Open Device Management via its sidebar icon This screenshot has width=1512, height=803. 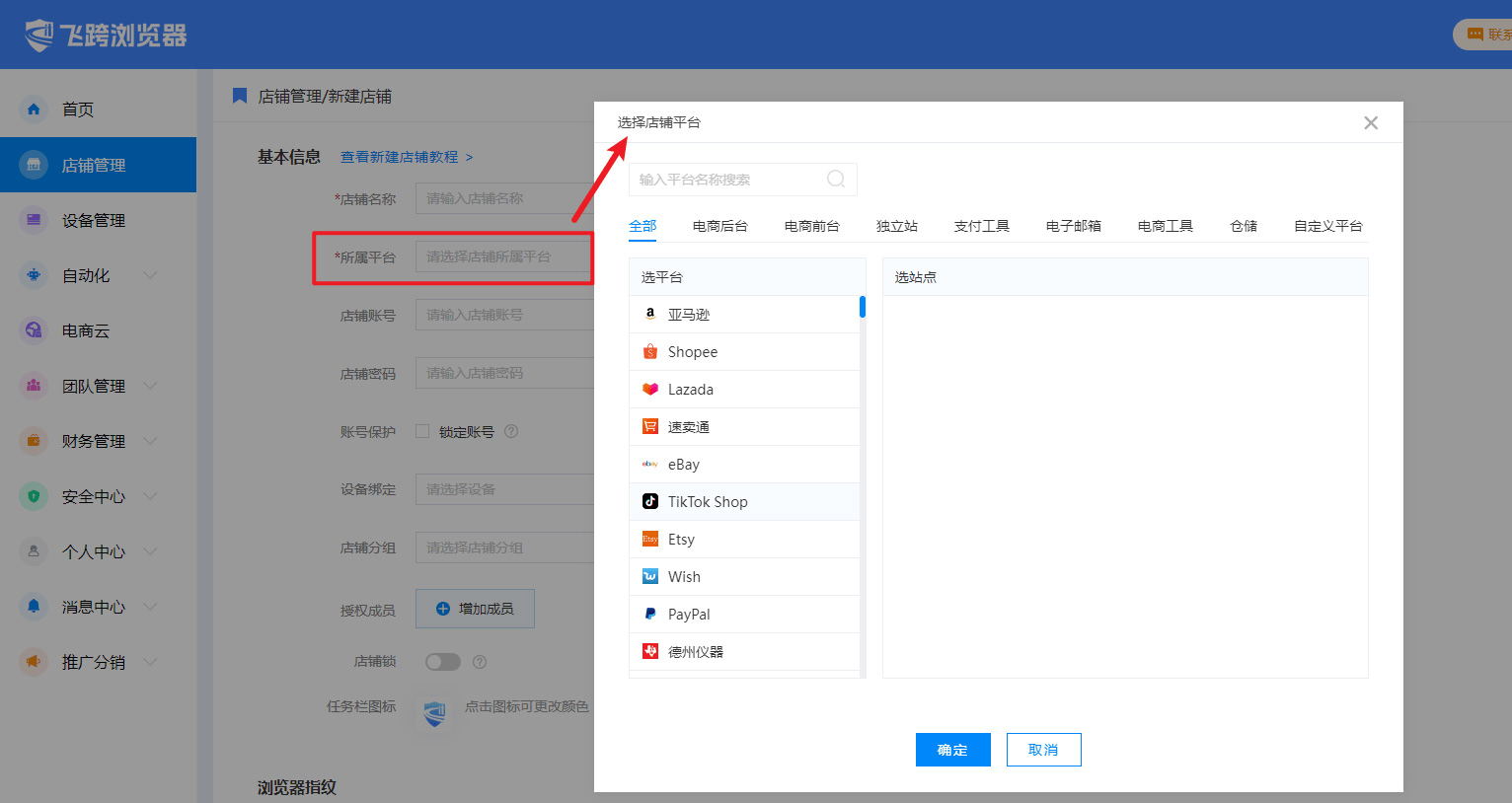34,220
